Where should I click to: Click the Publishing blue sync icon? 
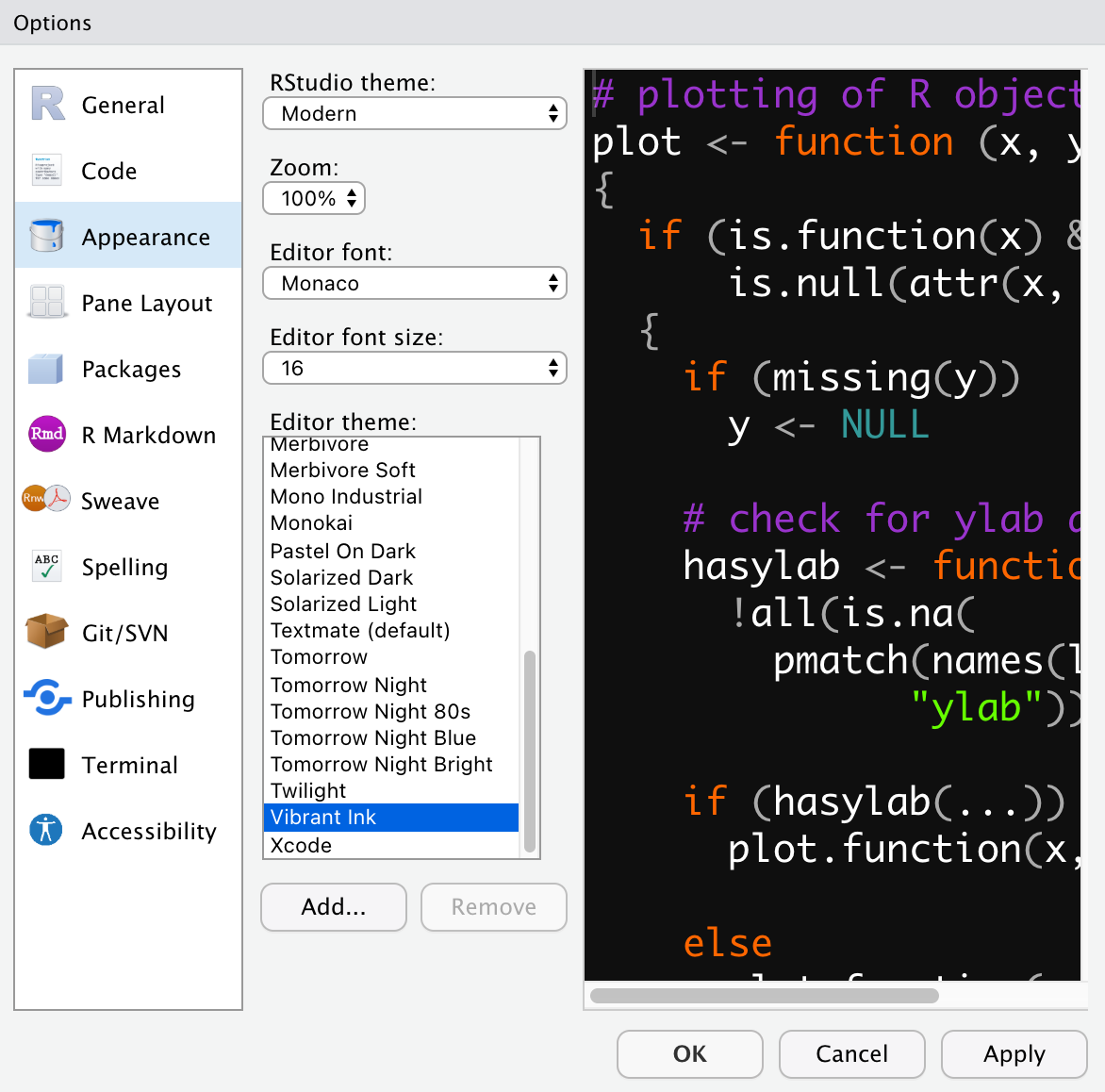click(x=47, y=698)
